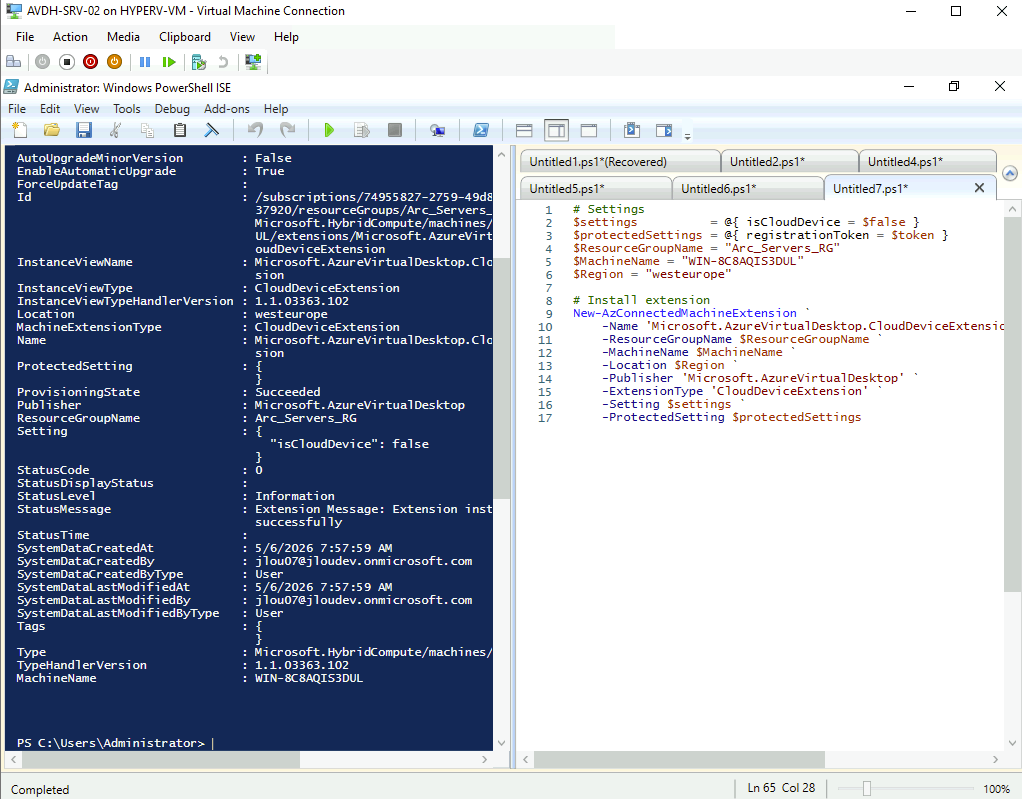This screenshot has height=799, width=1022.
Task: Open the Add-ons menu
Action: tap(227, 109)
